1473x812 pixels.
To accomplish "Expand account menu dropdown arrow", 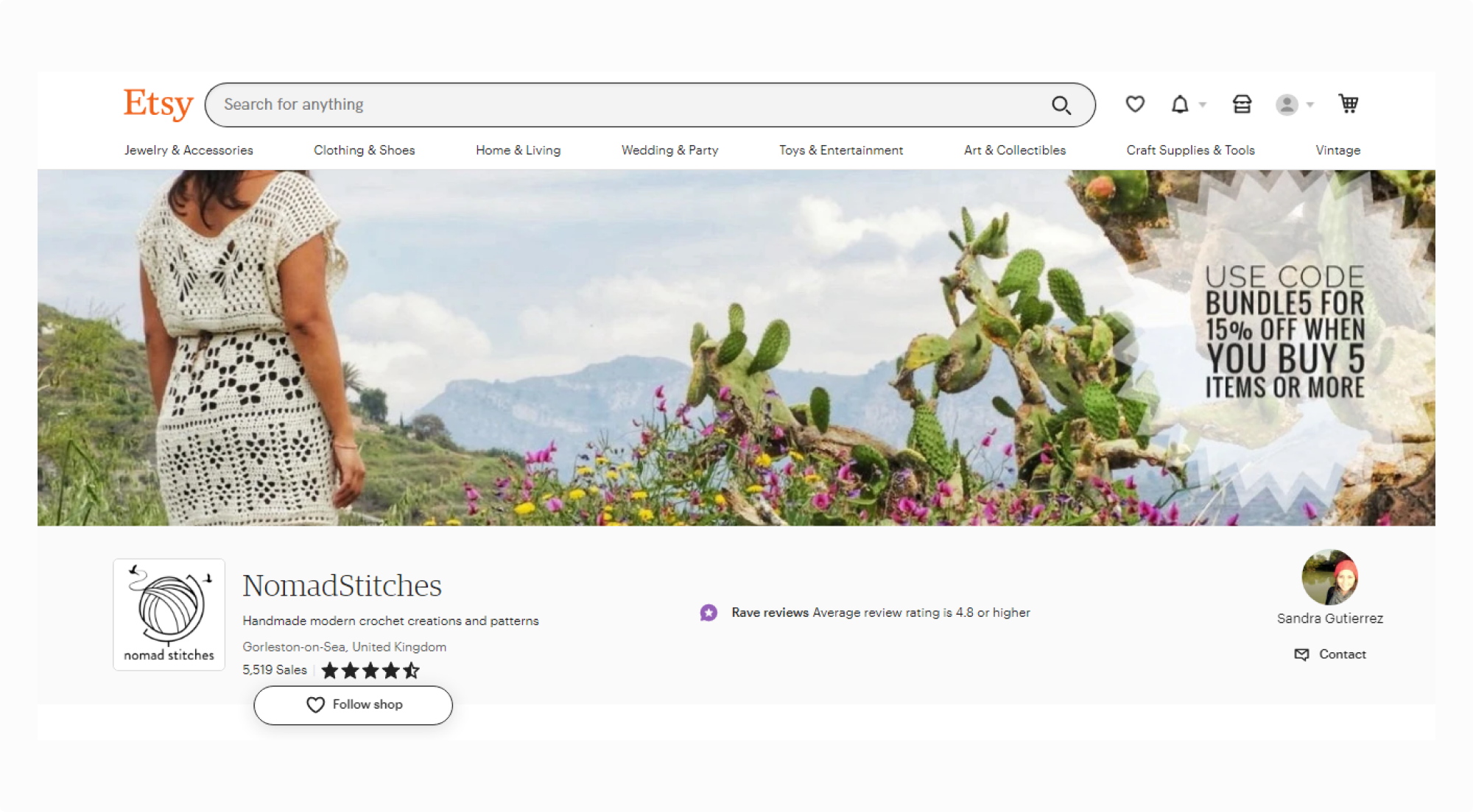I will 1310,105.
